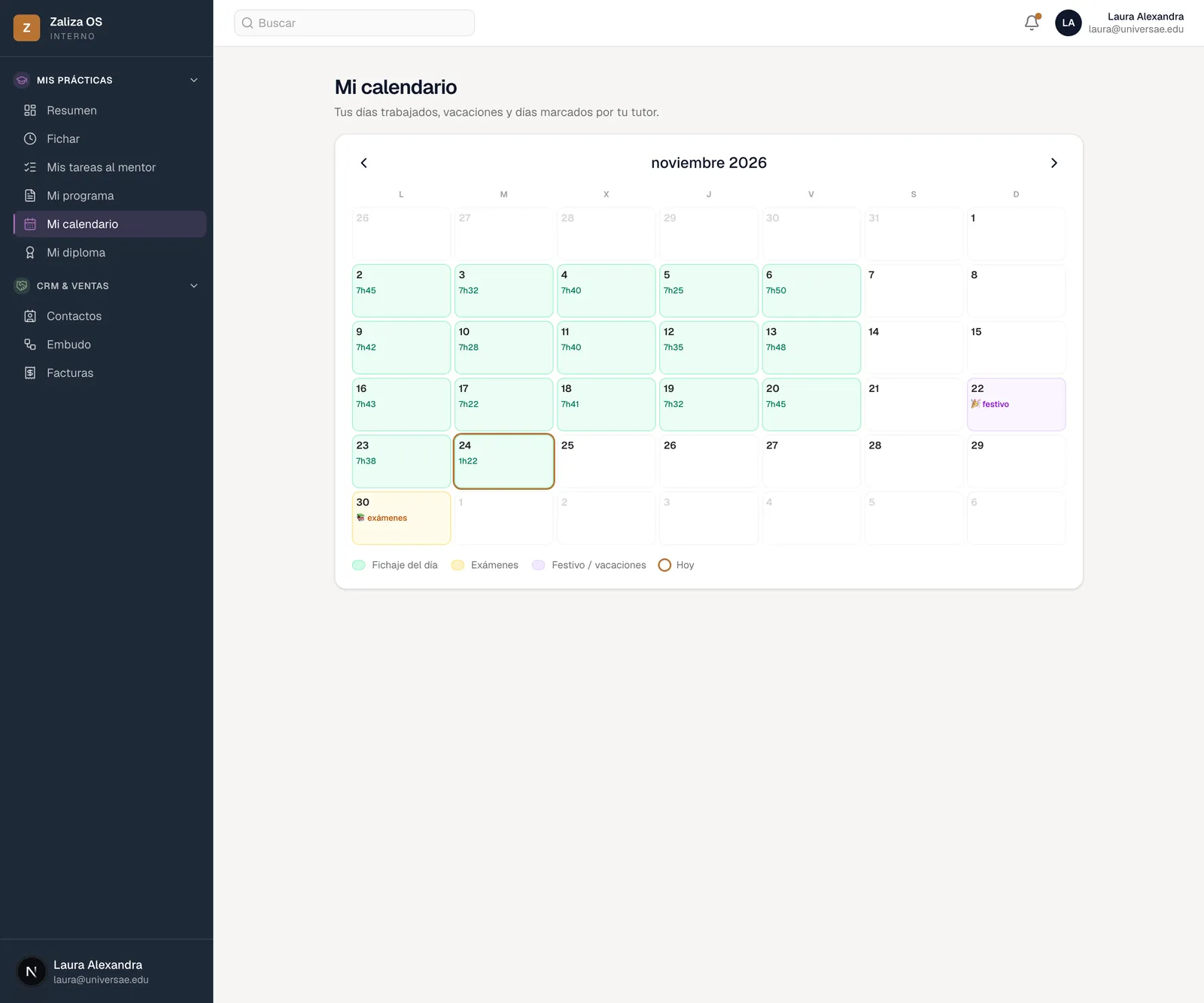This screenshot has width=1204, height=1003.
Task: Go to next month
Action: click(x=1053, y=163)
